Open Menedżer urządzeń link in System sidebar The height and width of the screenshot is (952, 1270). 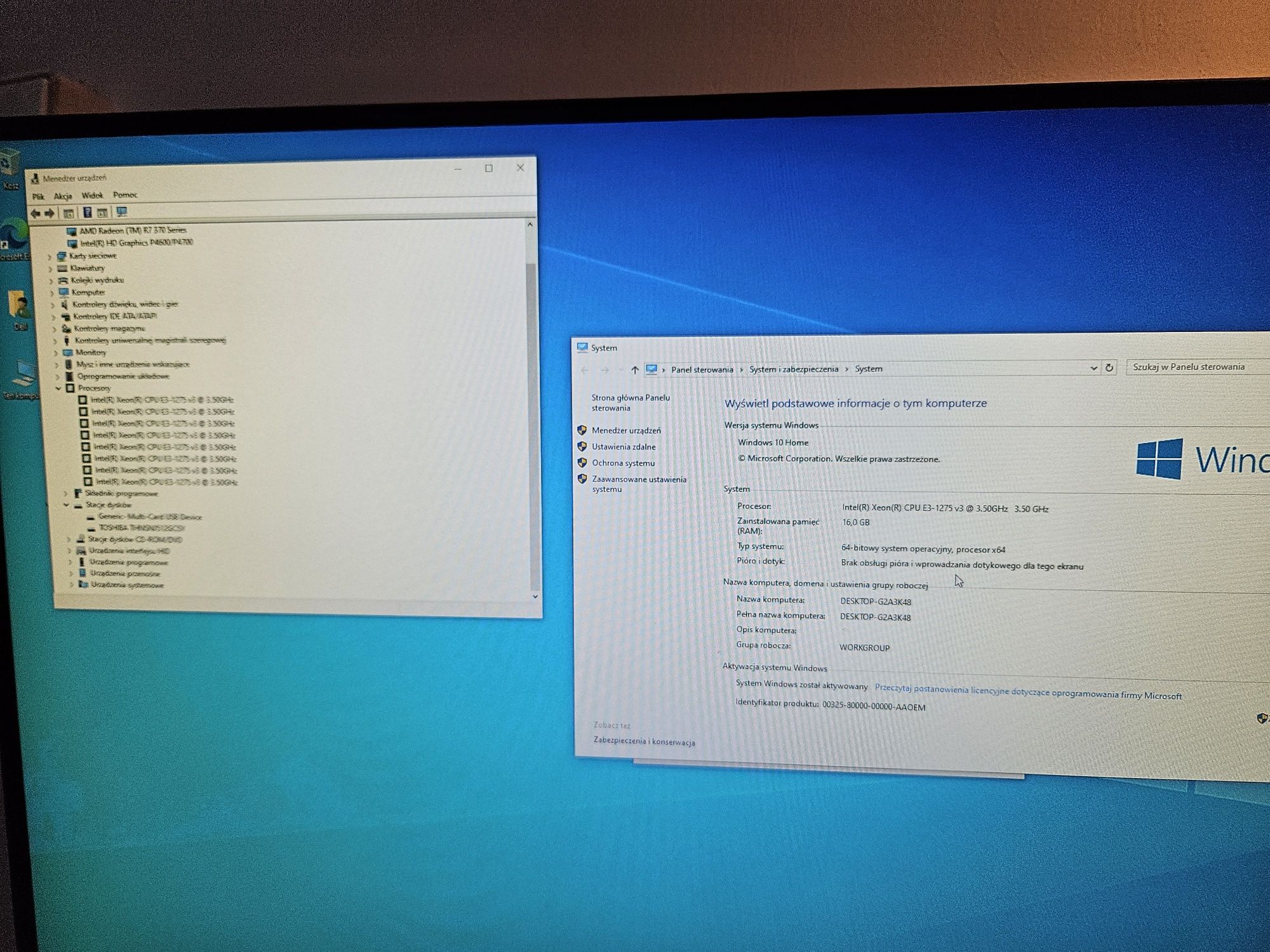pos(626,430)
